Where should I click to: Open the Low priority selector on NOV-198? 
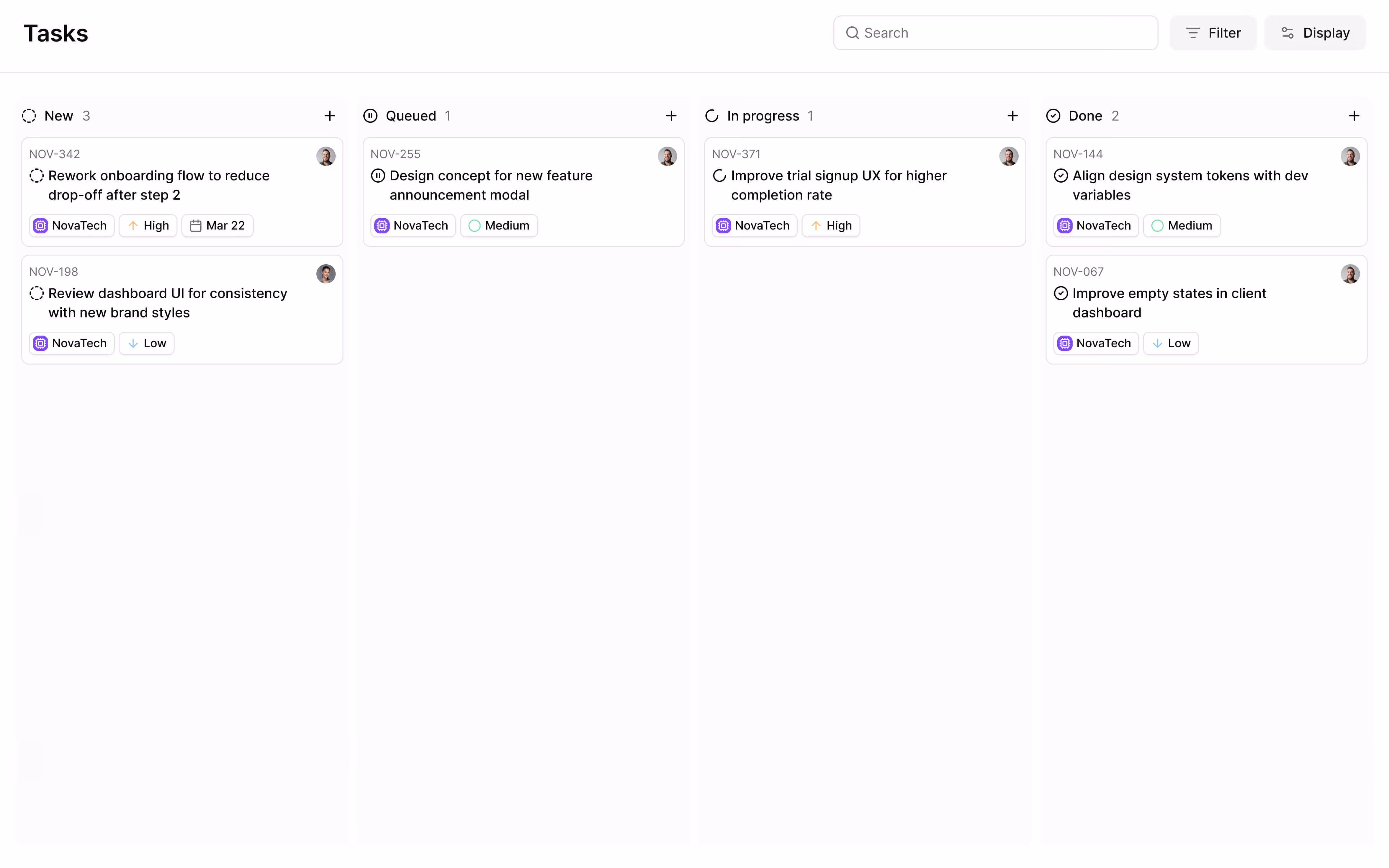tap(146, 343)
